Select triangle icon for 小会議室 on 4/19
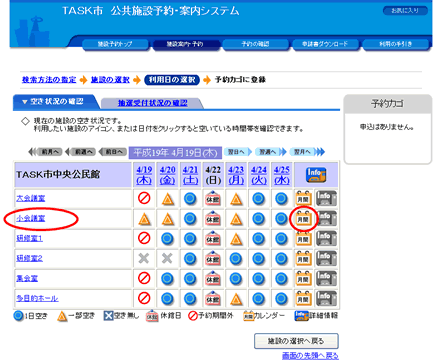This screenshot has width=440, height=362. pos(144,219)
